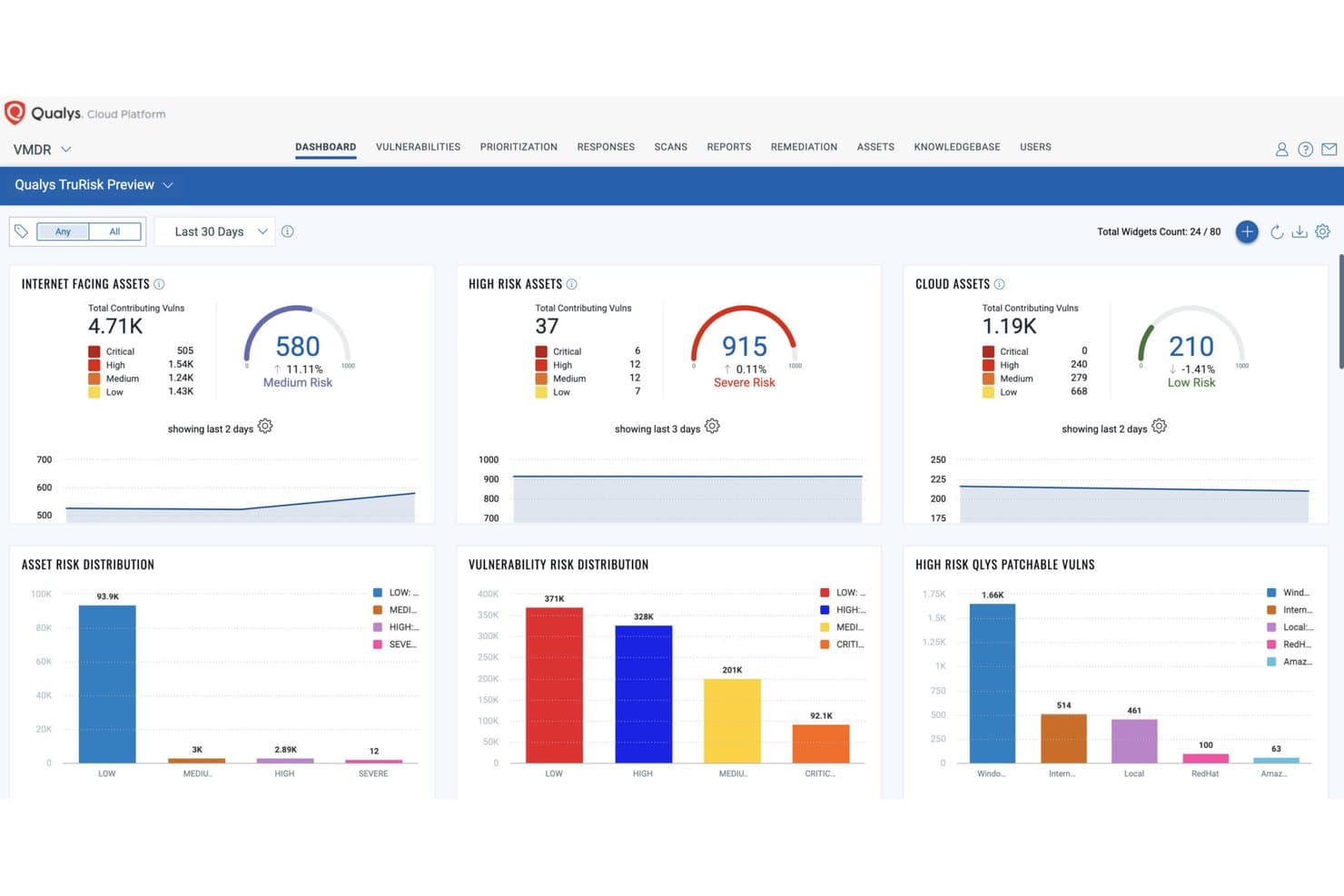
Task: Click info icon next to Cloud Assets
Action: pyautogui.click(x=999, y=284)
